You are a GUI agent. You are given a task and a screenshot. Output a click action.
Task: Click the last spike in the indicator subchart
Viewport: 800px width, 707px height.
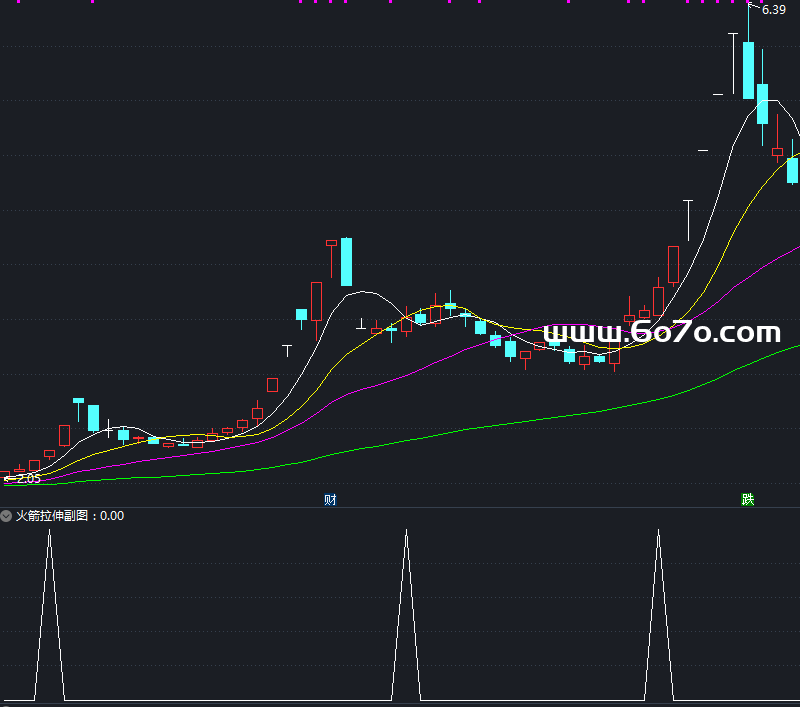click(659, 615)
